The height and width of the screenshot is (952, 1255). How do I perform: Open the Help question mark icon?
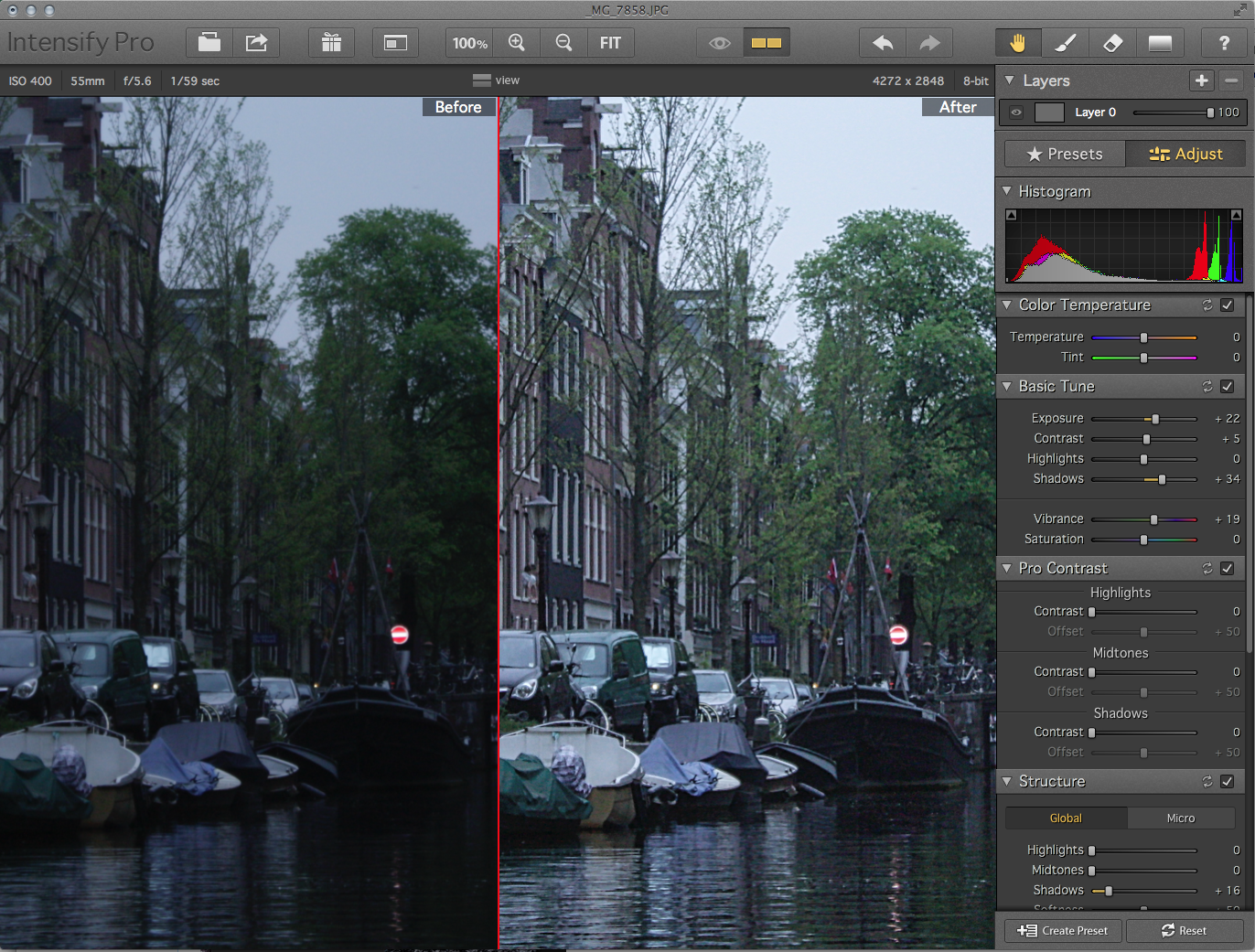[1225, 42]
